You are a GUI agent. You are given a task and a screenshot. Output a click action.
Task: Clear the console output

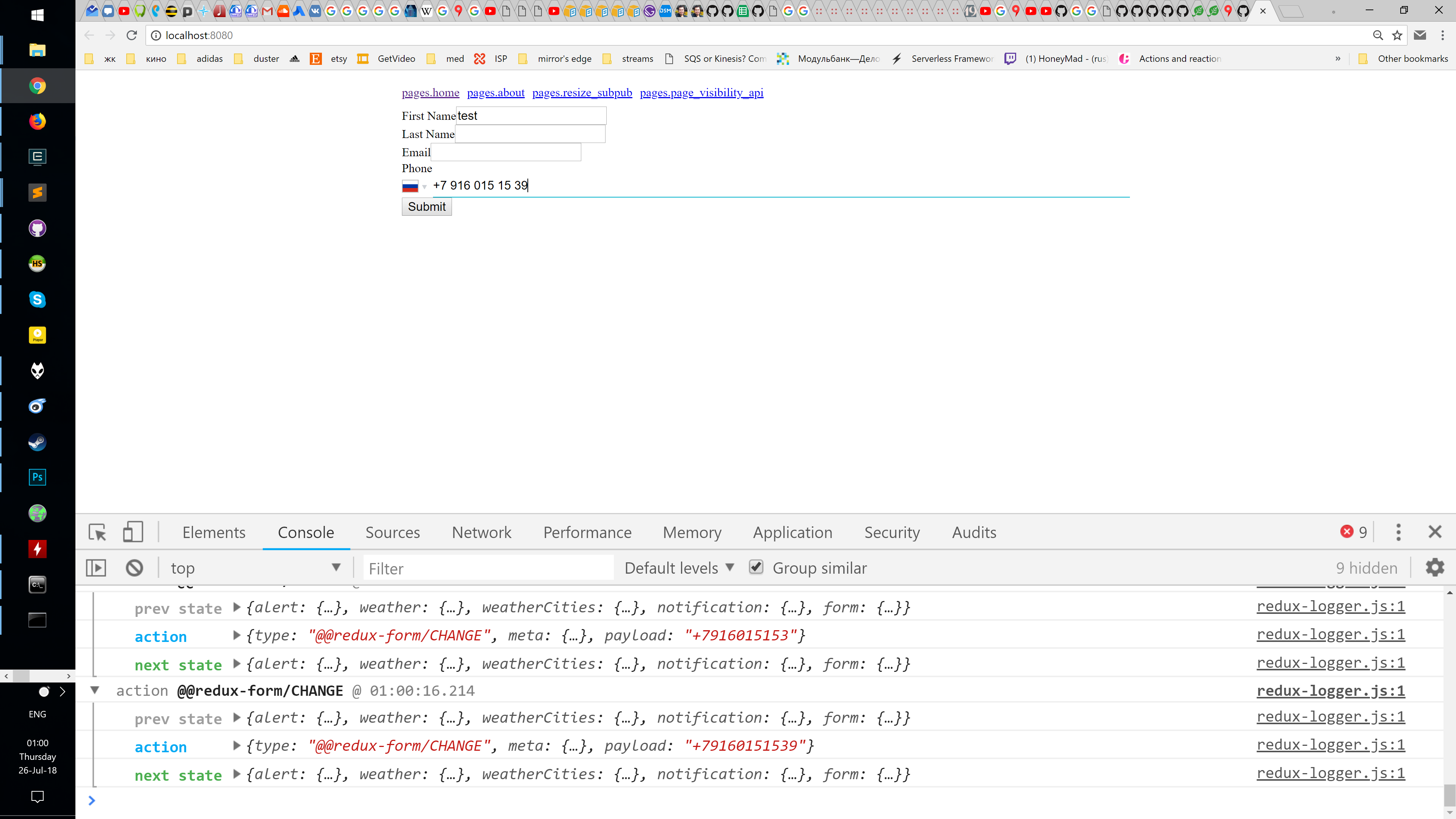pyautogui.click(x=134, y=568)
